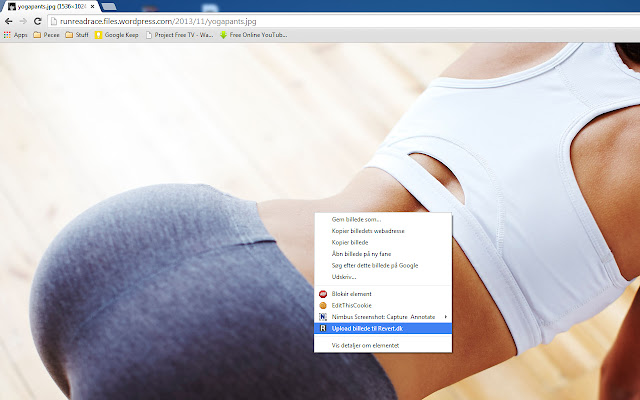
Task: Expand the Nimbus Screenshot submenu arrow
Action: click(446, 317)
